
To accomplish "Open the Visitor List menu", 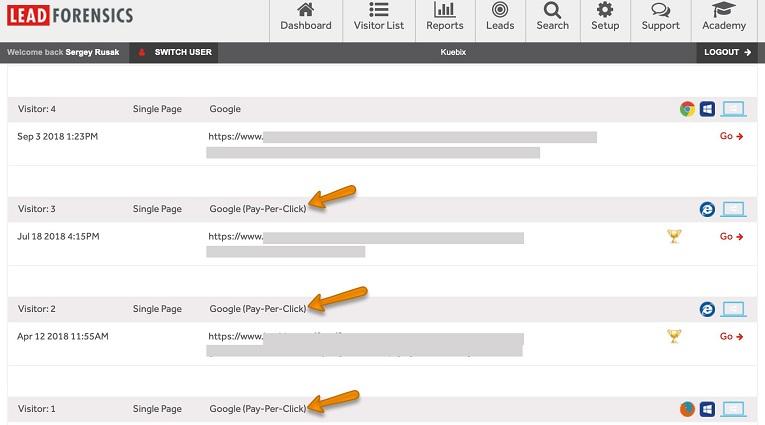I will click(x=379, y=18).
